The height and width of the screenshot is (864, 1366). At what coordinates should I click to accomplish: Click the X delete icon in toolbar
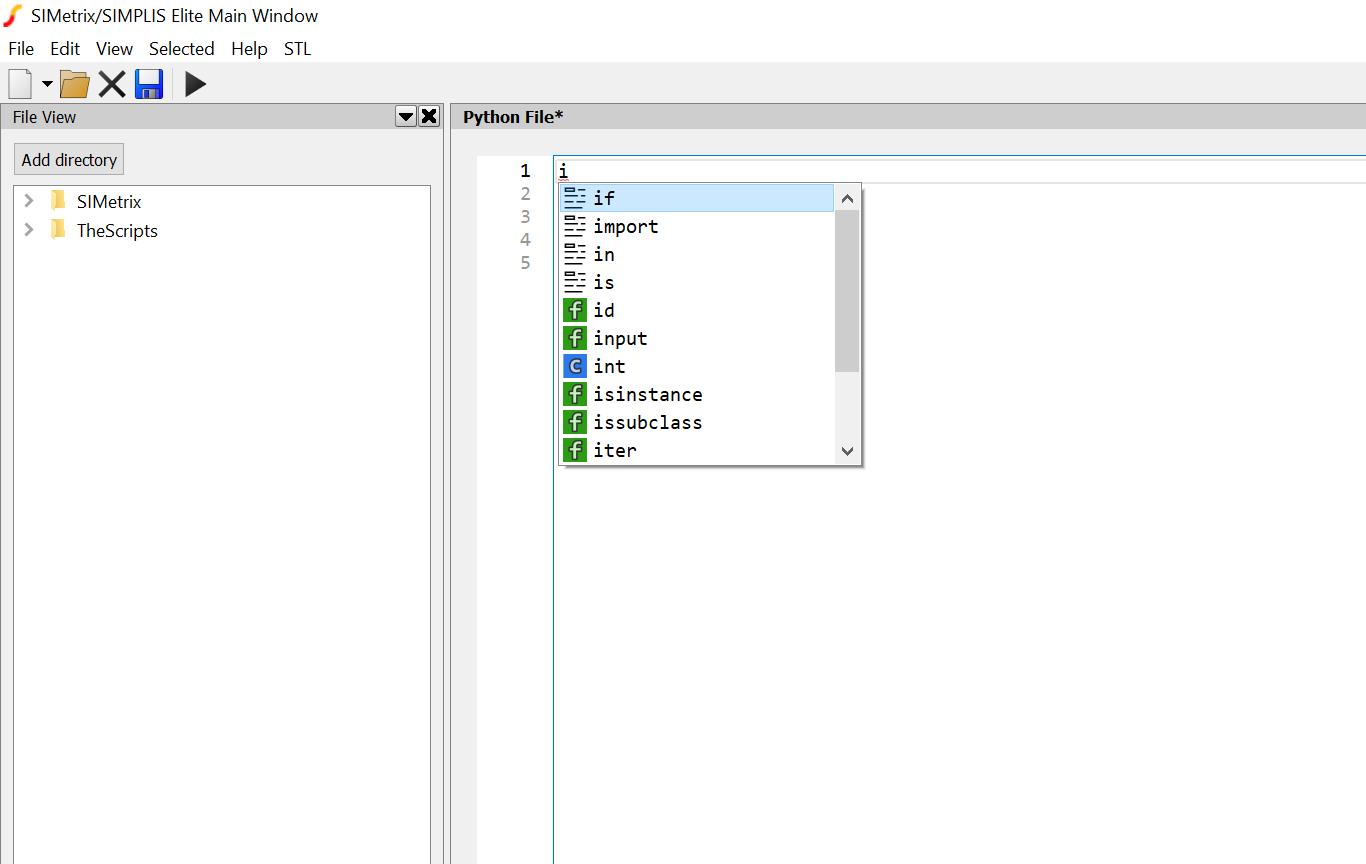click(112, 85)
